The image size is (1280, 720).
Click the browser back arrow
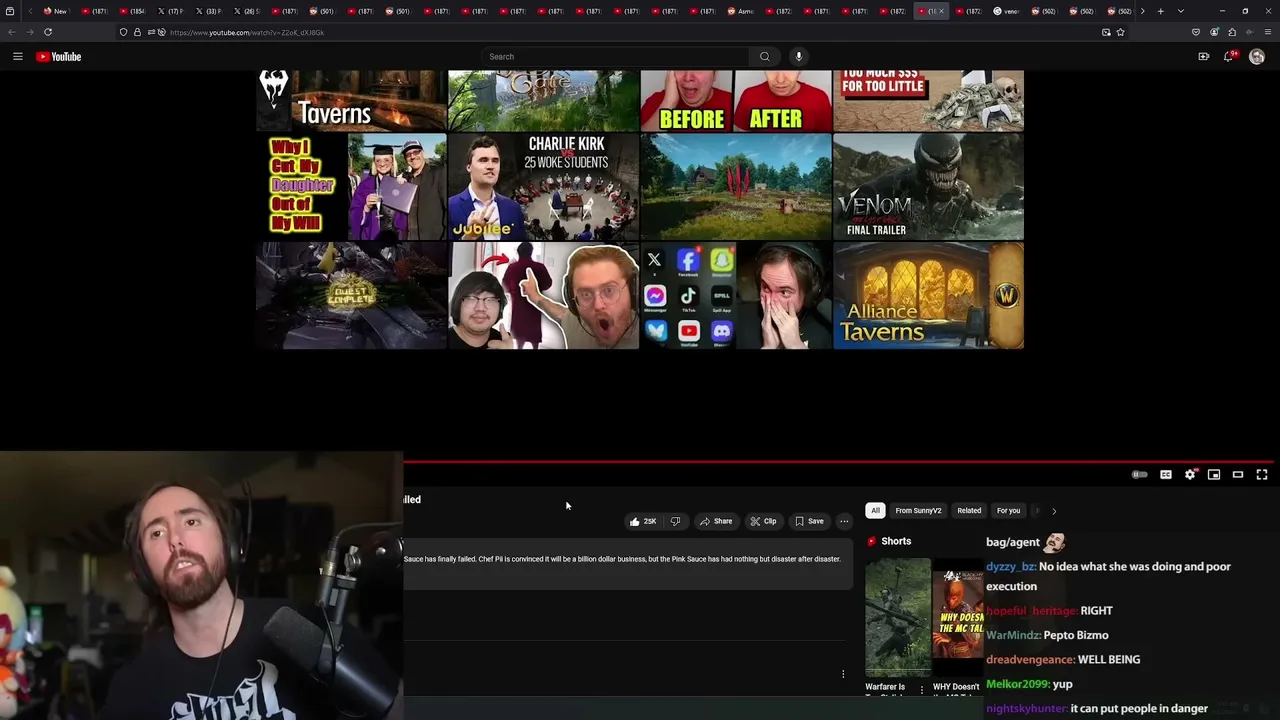(x=11, y=32)
